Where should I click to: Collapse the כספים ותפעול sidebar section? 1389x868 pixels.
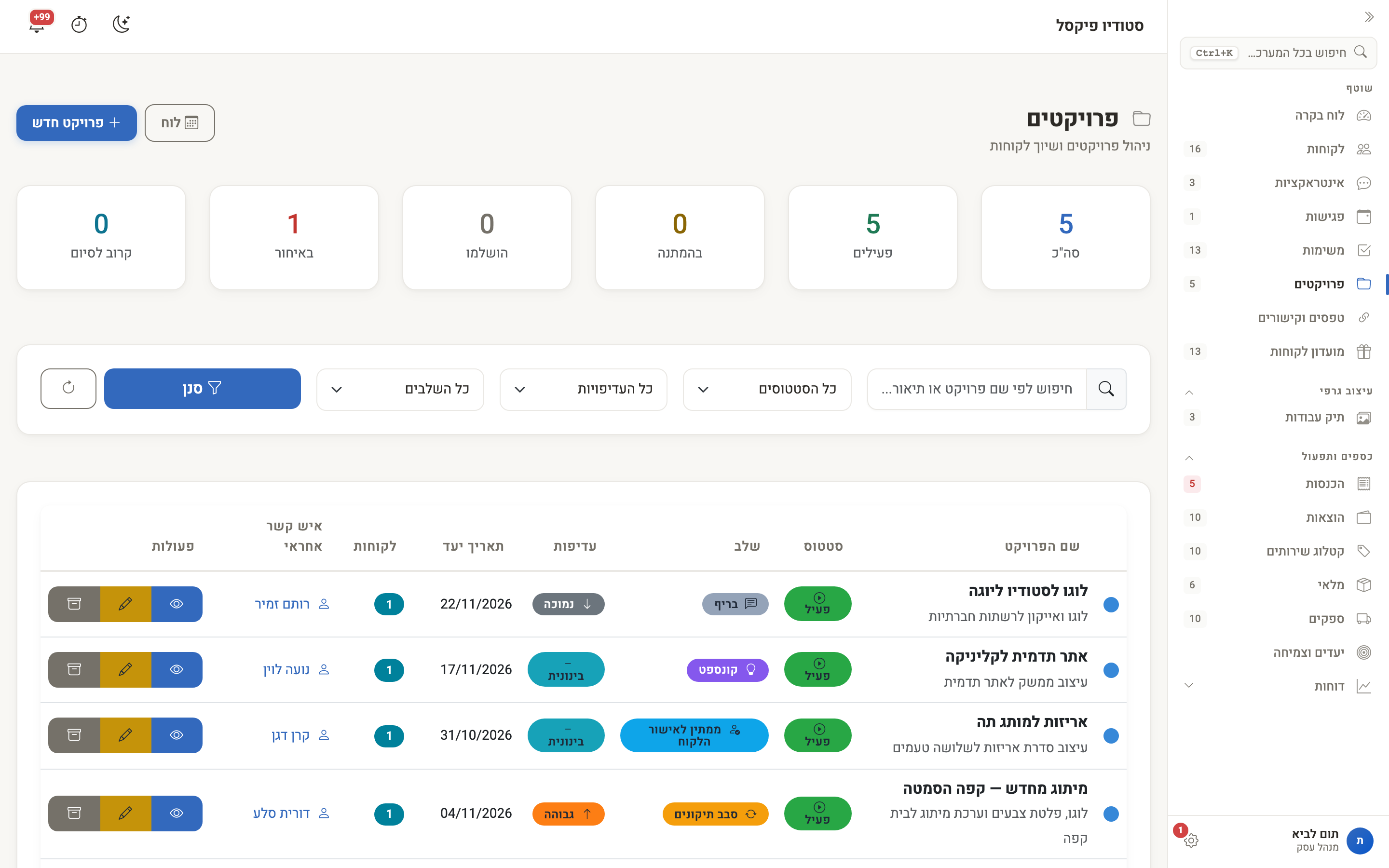tap(1189, 457)
